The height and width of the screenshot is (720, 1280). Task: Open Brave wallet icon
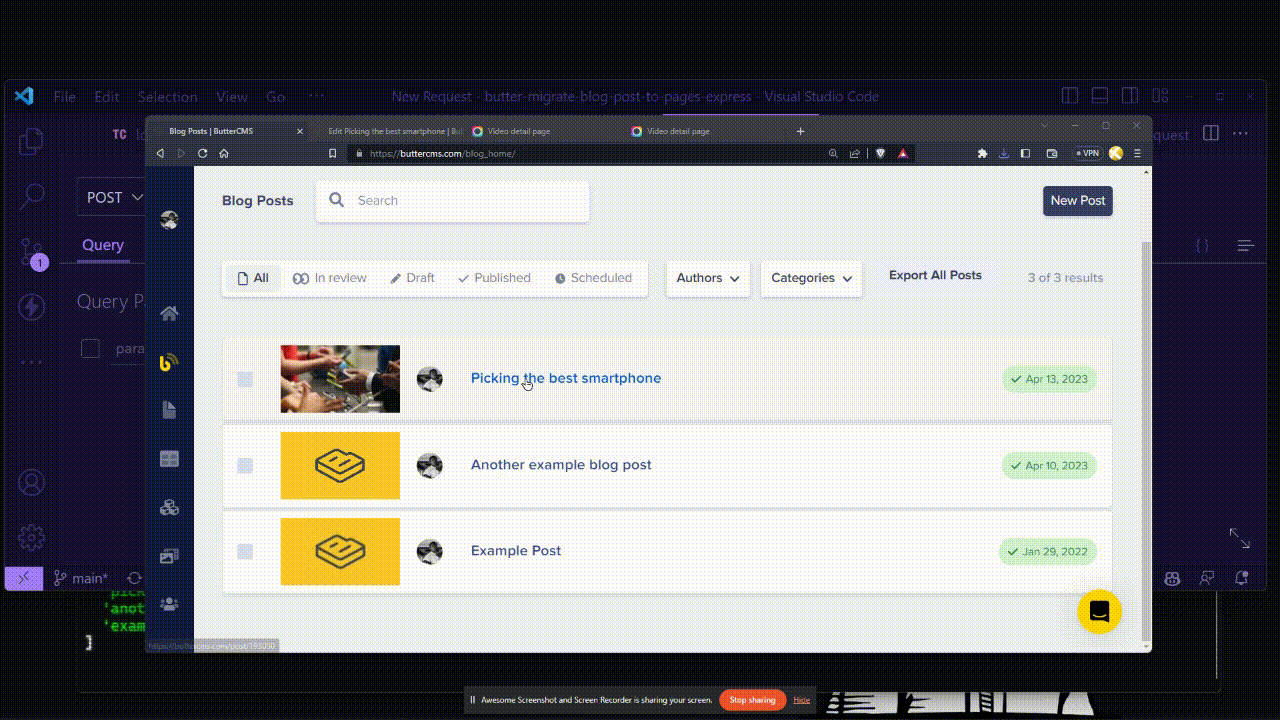point(1051,153)
